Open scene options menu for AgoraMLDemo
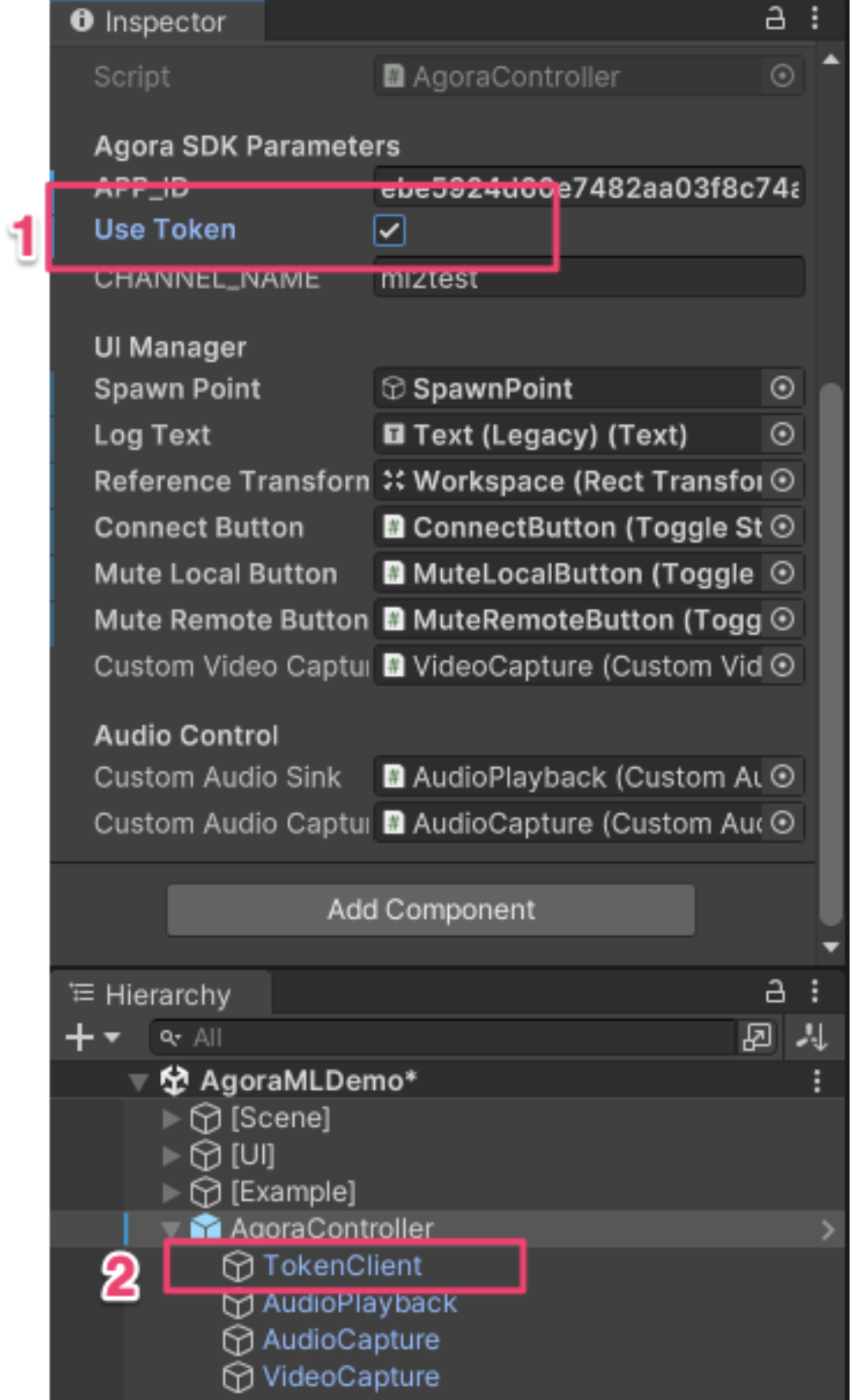The image size is (853, 1400). click(816, 1081)
